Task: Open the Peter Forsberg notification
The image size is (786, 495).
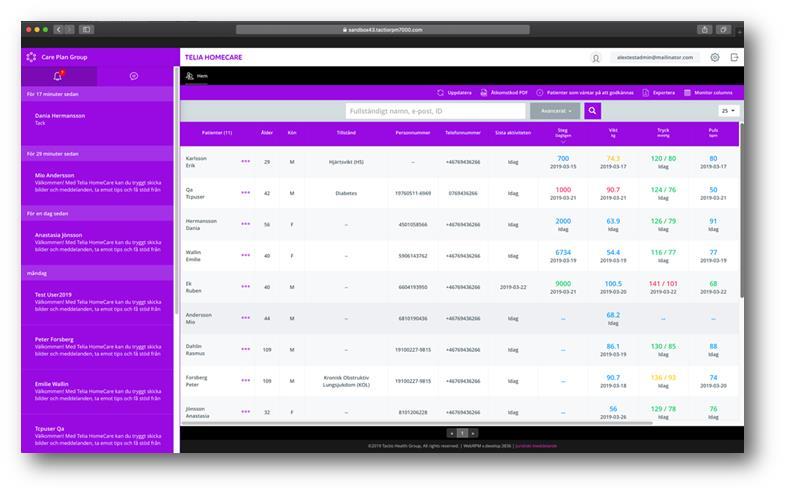Action: point(97,347)
